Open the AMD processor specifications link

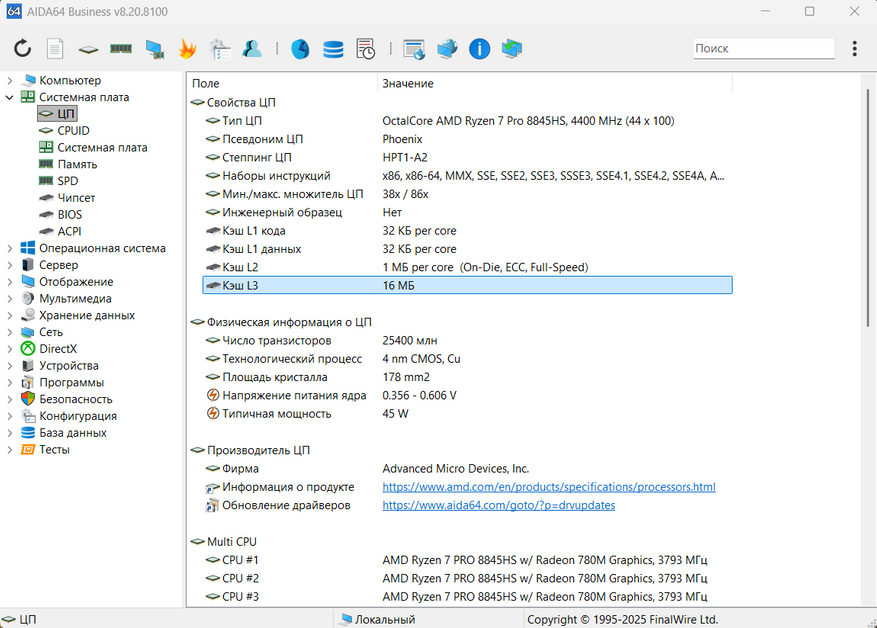549,487
